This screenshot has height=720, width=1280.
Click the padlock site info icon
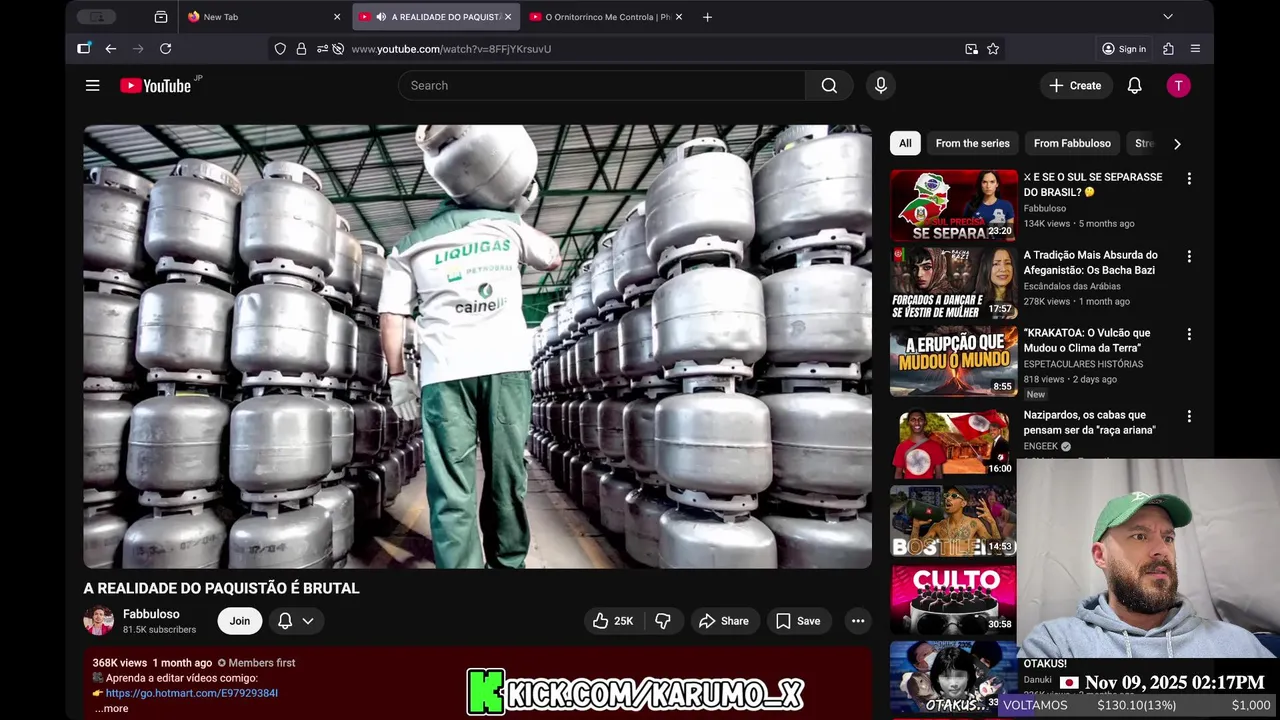click(301, 49)
